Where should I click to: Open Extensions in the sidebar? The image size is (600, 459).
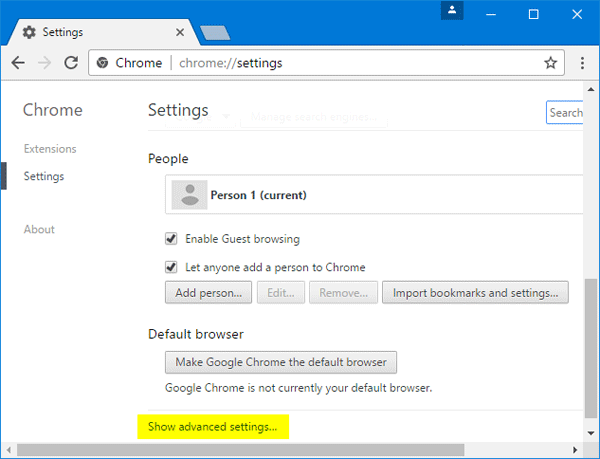(50, 149)
